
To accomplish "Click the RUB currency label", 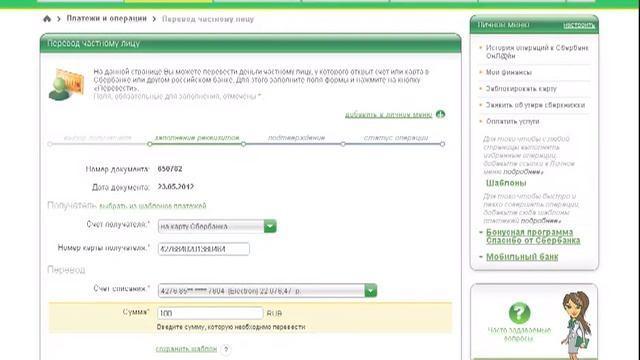I will (274, 313).
